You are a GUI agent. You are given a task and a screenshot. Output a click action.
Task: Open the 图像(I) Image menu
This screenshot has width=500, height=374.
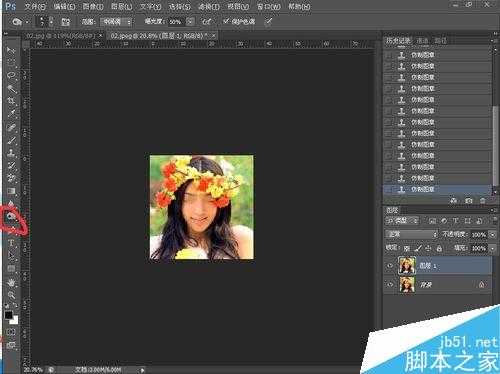coord(93,7)
